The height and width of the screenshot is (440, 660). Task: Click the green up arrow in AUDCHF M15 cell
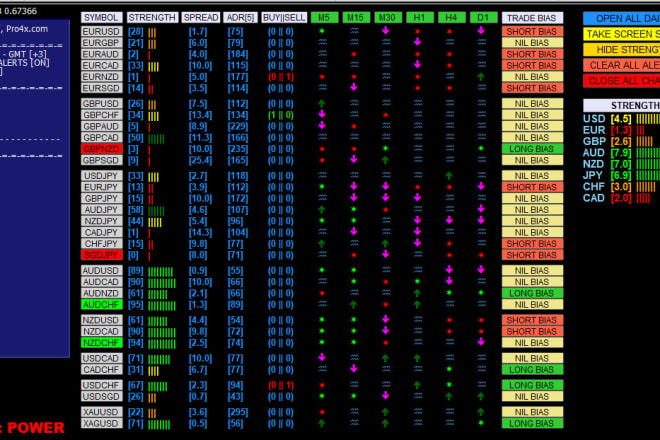click(x=354, y=304)
